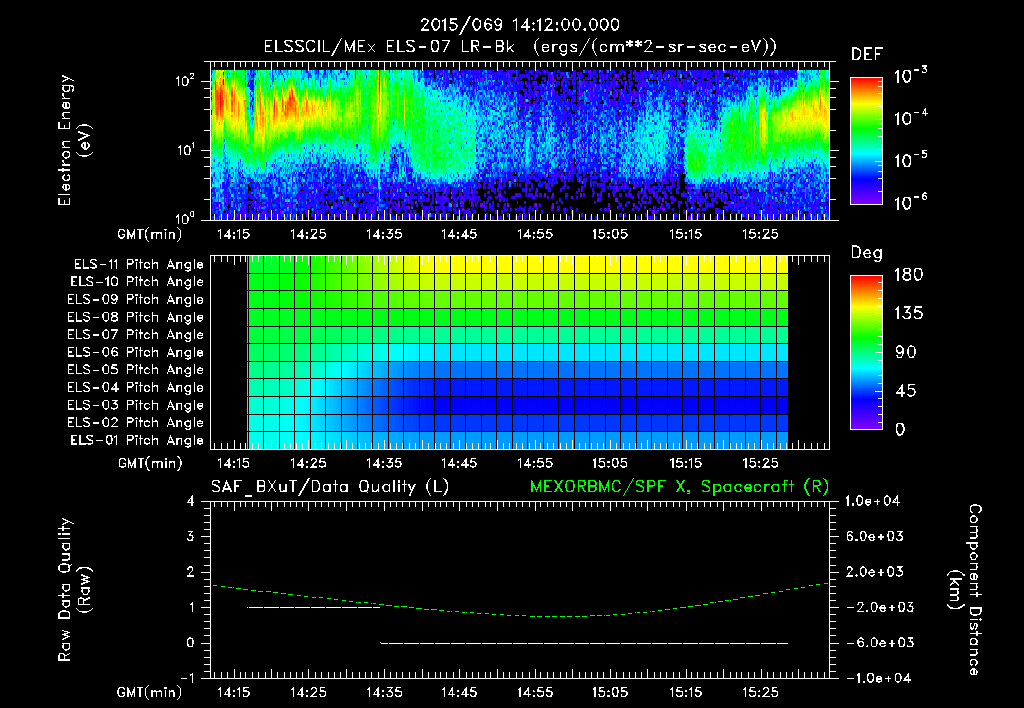
Task: Select the ELS-06 Pitch Angle row label
Action: pyautogui.click(x=136, y=353)
